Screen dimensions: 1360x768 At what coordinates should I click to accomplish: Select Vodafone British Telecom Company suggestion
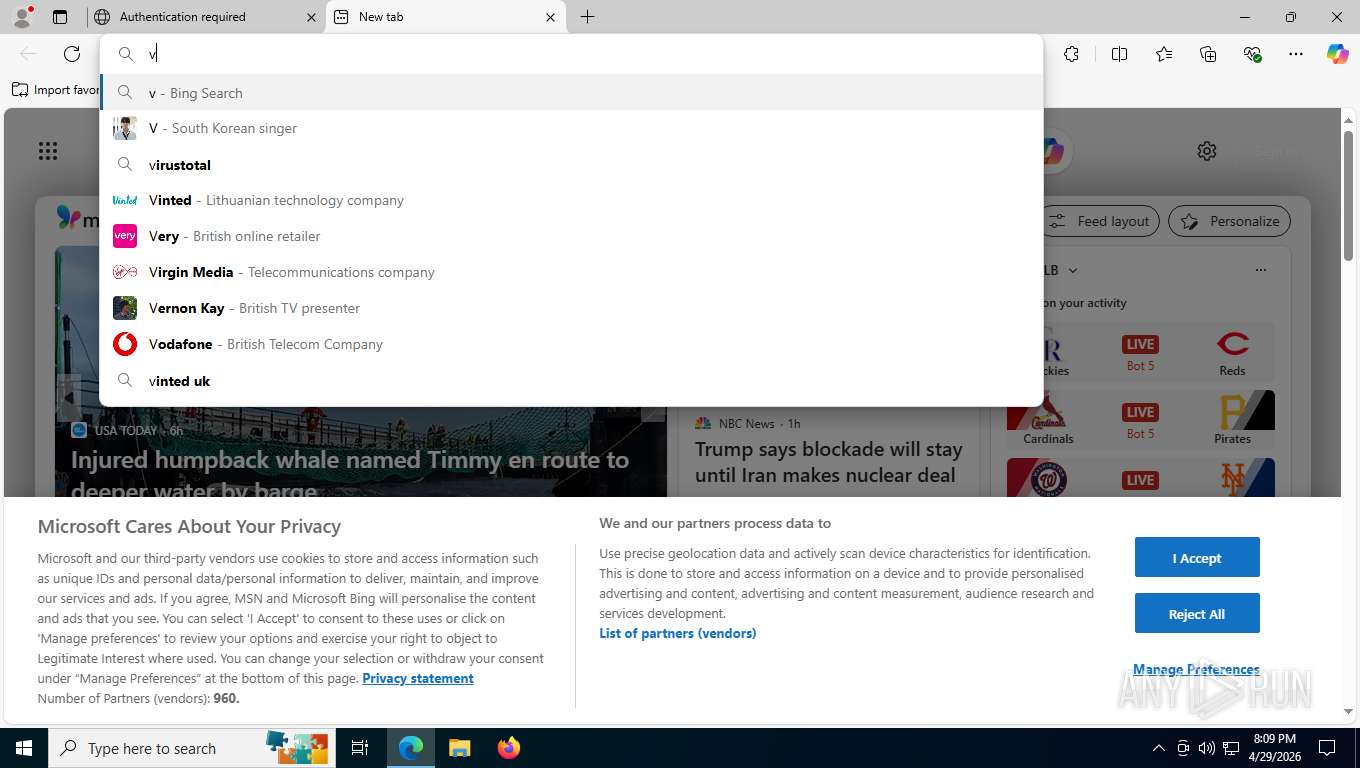pyautogui.click(x=571, y=344)
